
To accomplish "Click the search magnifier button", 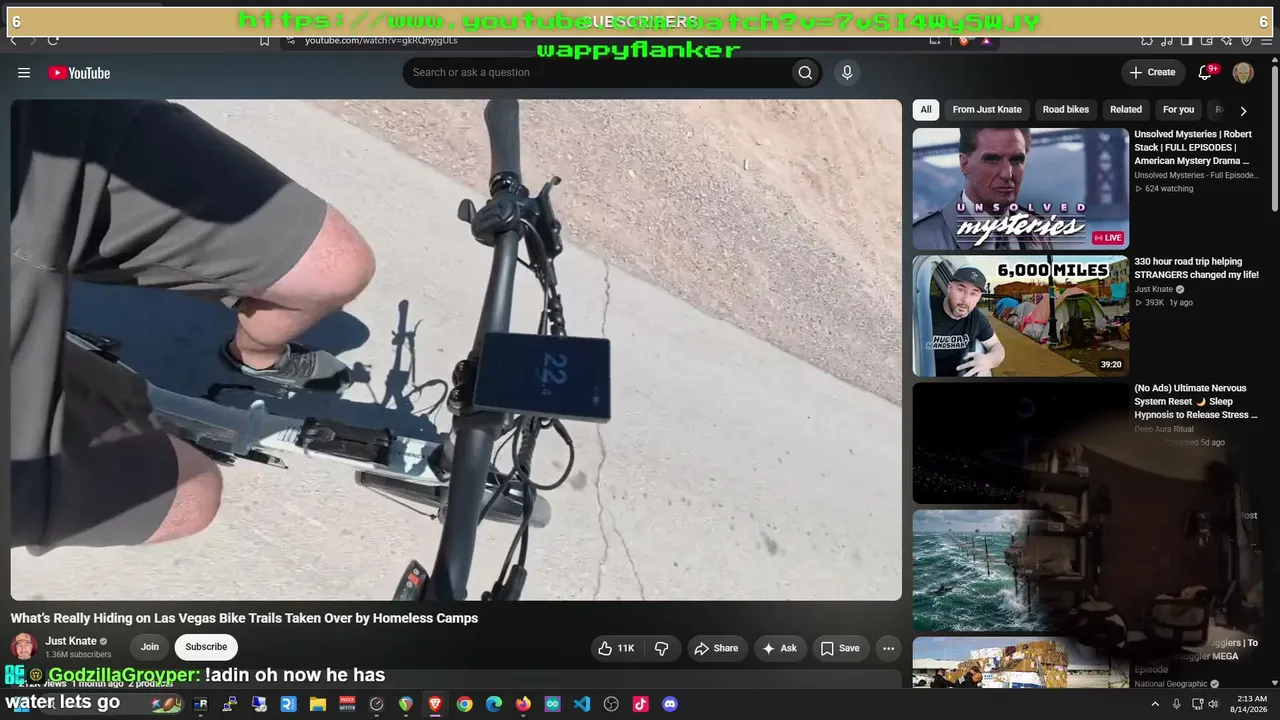I will coord(805,72).
